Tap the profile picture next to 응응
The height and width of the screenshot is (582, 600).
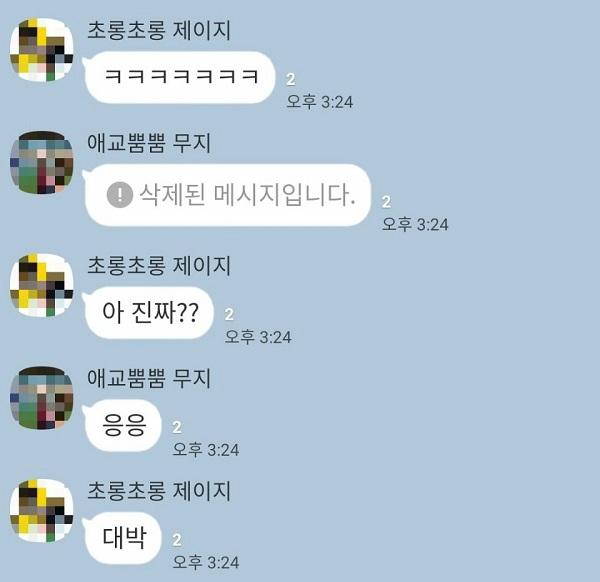[x=42, y=398]
